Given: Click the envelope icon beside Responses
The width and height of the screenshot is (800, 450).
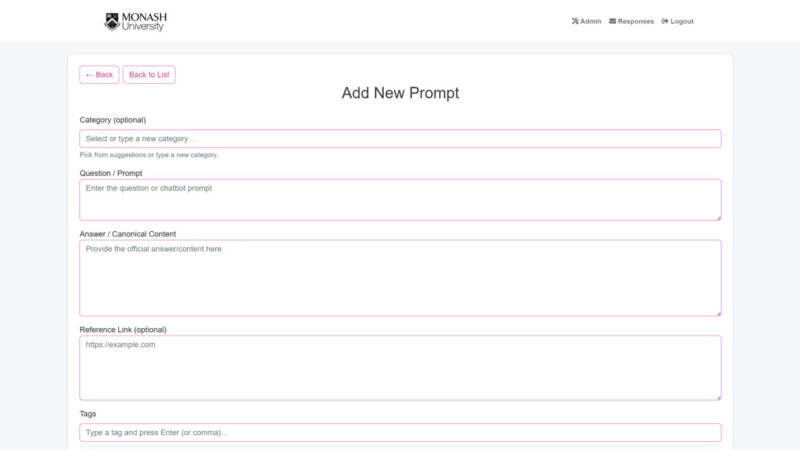Looking at the screenshot, I should coord(613,21).
